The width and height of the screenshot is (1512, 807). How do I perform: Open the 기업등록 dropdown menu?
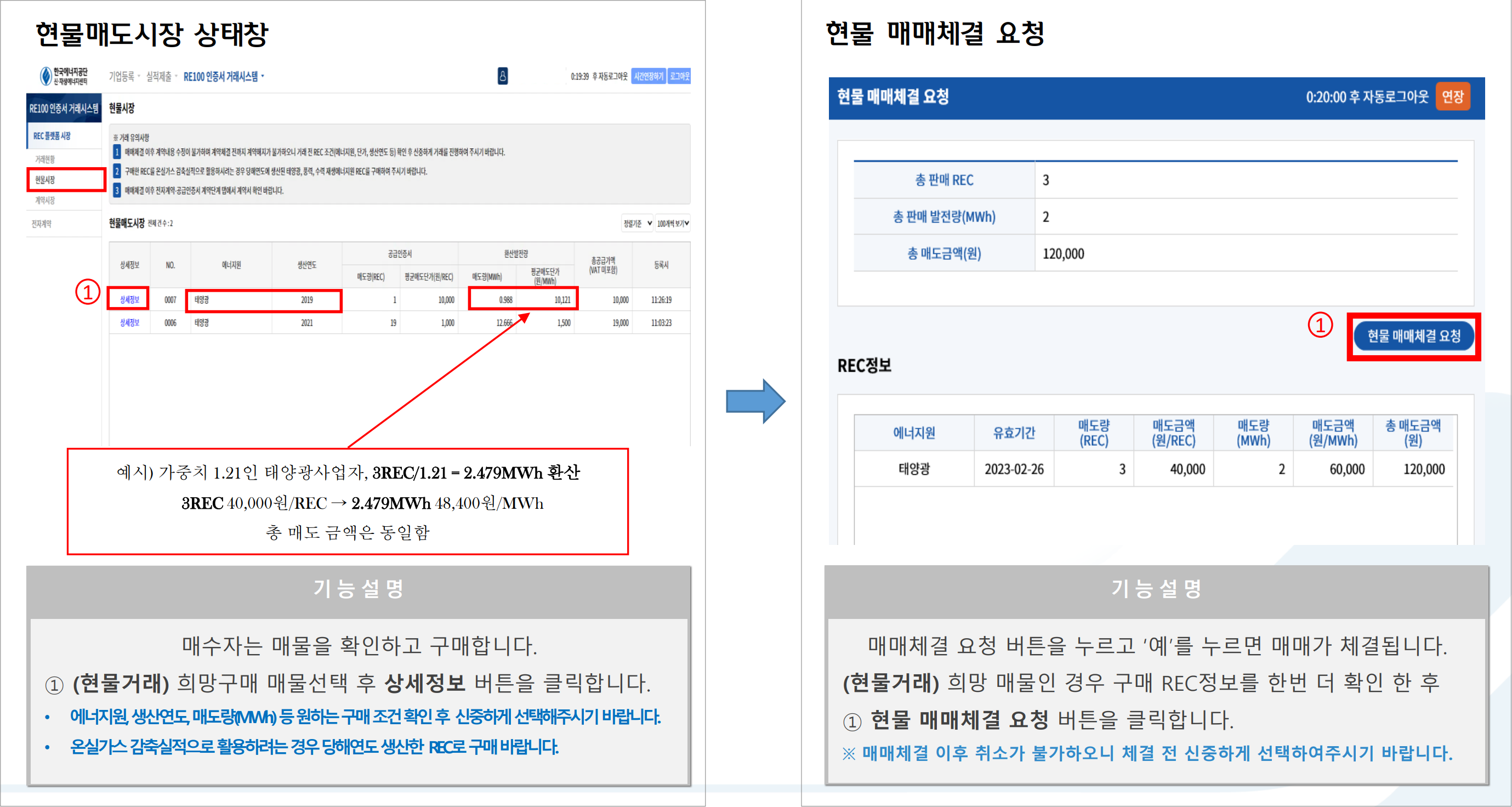124,76
